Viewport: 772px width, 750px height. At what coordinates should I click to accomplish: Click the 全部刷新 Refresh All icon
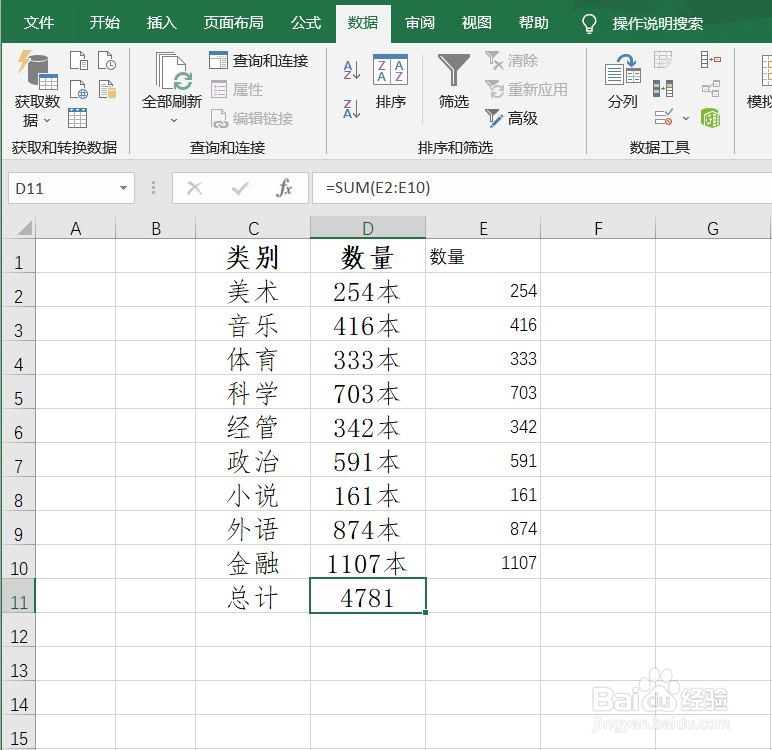pos(172,71)
